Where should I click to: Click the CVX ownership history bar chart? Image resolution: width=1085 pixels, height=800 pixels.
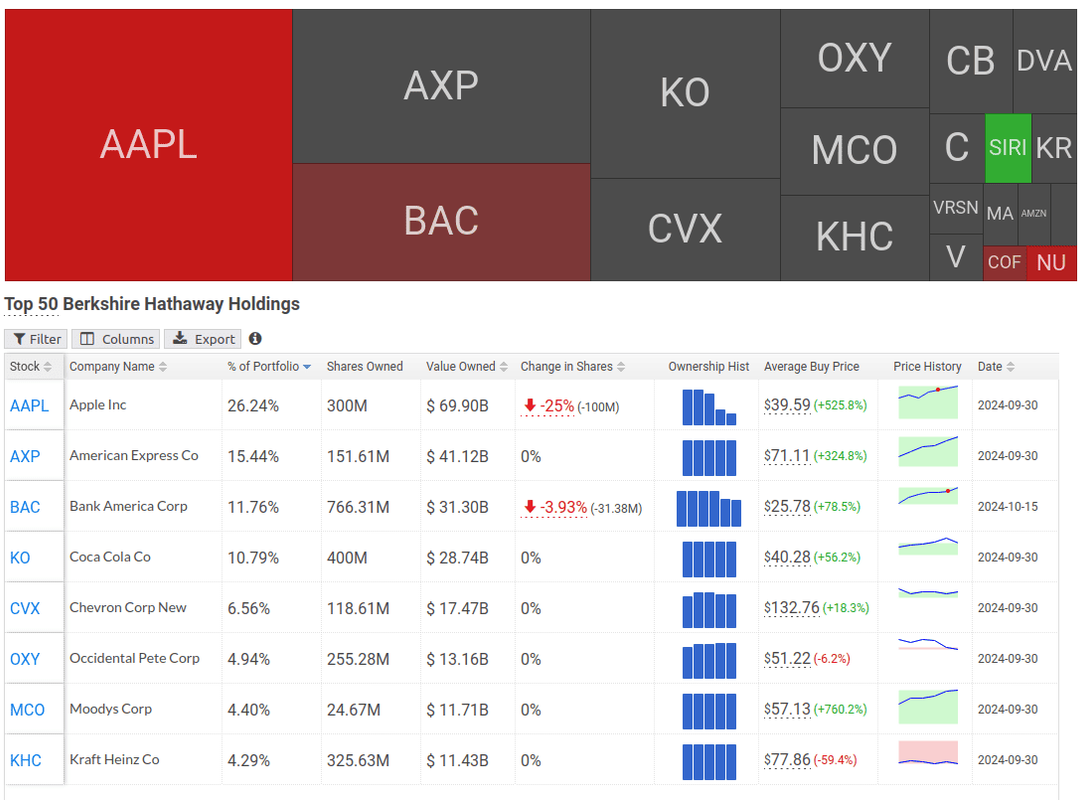(x=709, y=610)
